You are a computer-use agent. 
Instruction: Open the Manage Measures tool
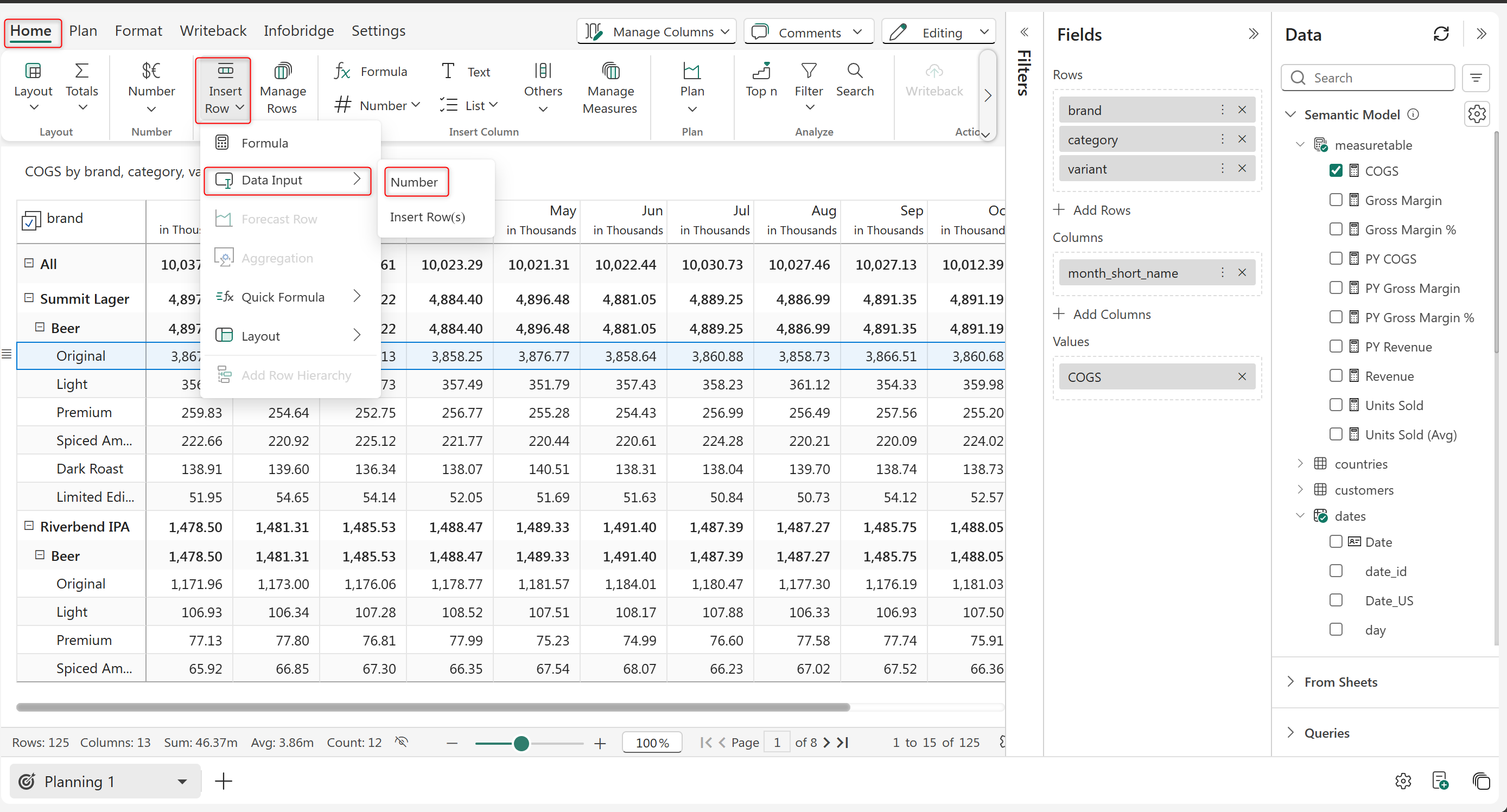point(609,72)
